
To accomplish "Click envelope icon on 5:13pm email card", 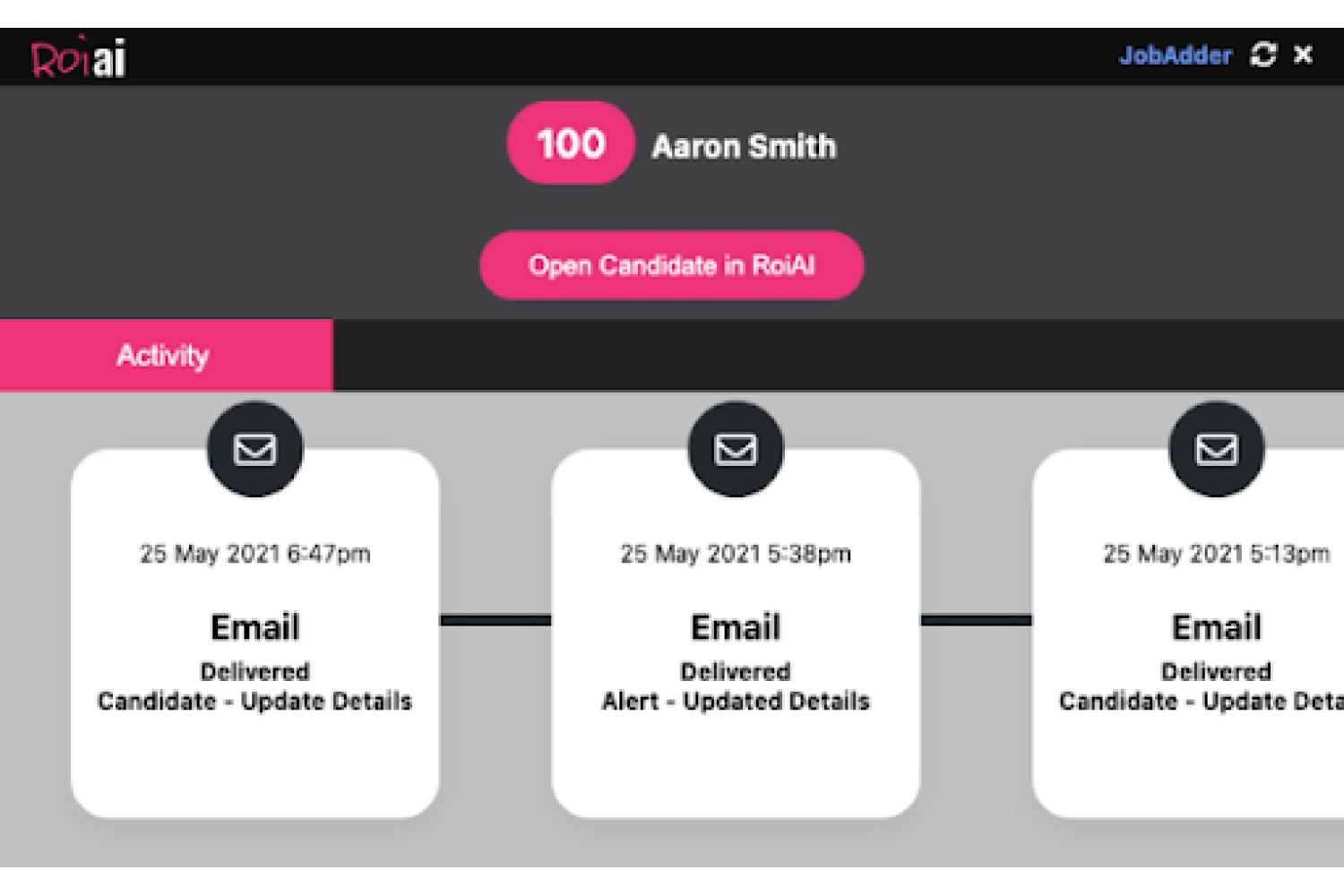I will tap(1217, 449).
